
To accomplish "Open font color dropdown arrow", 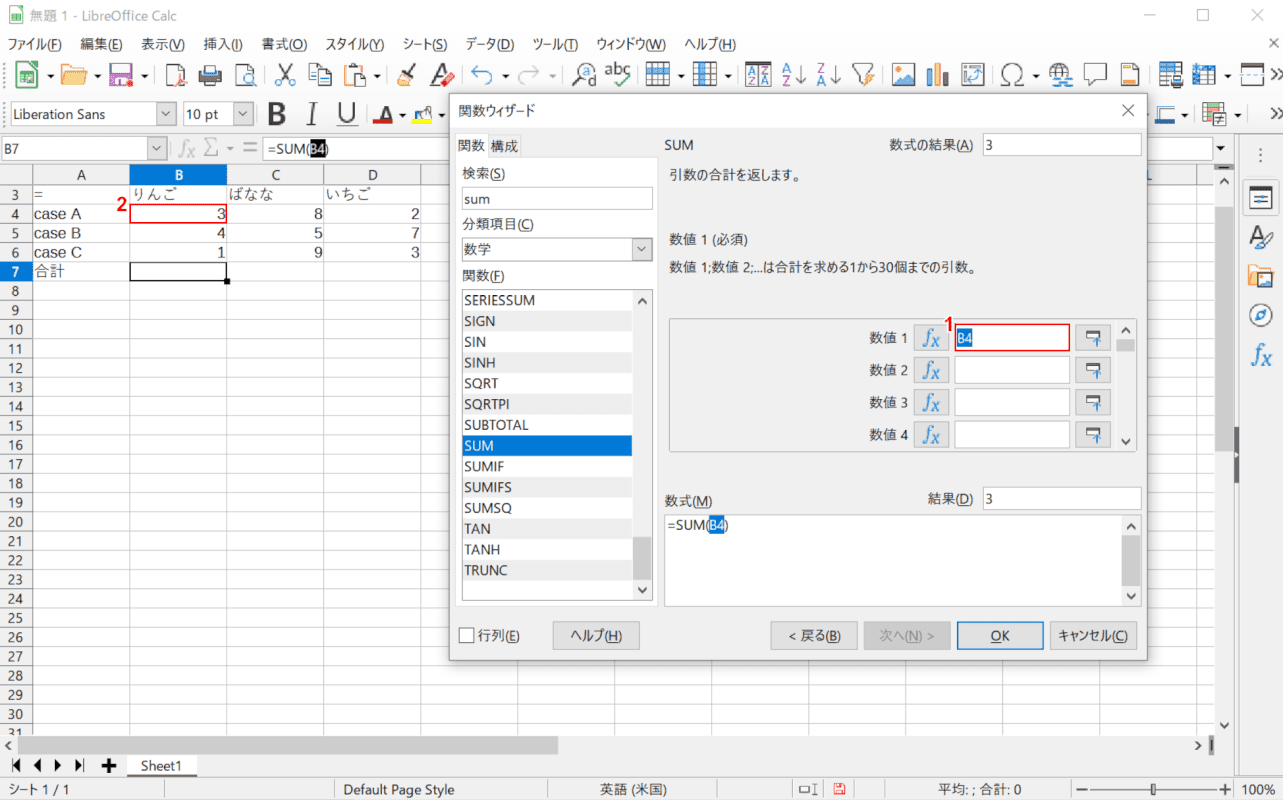I will tap(401, 115).
